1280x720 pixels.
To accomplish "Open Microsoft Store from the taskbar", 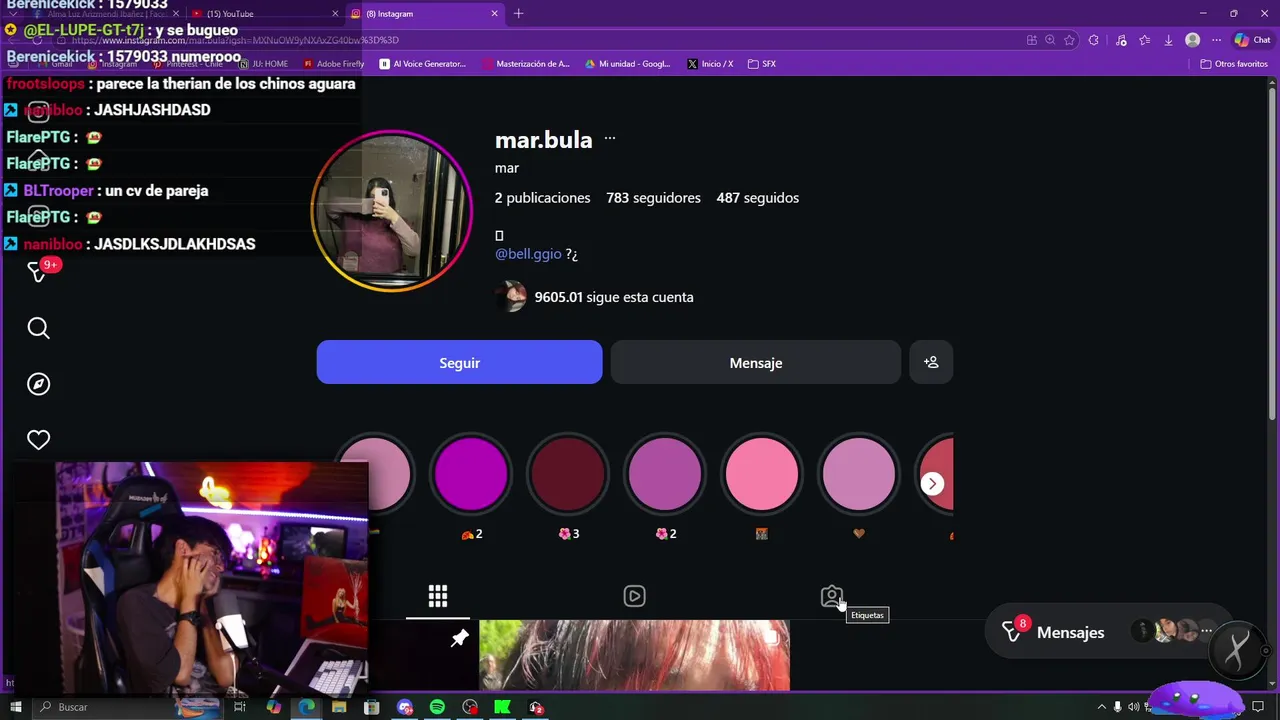I will tap(372, 707).
